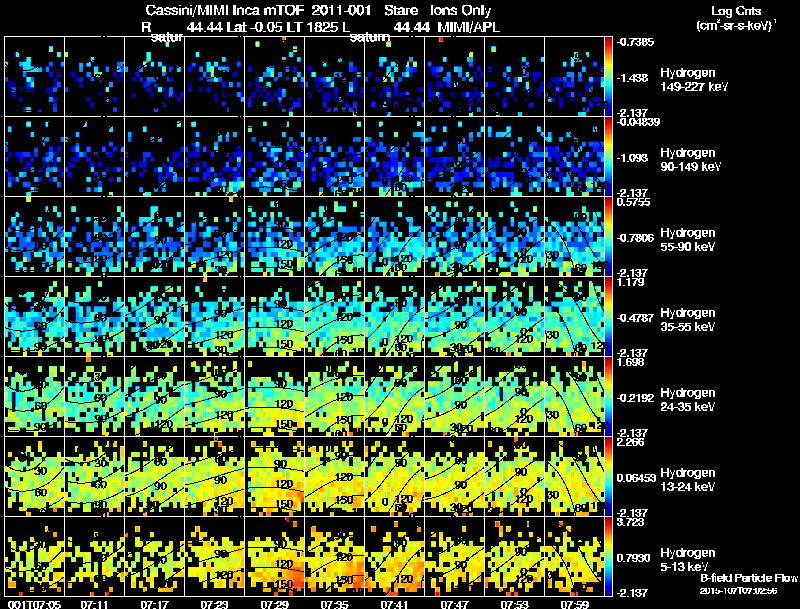Select the 'Cassini/MIMI Inca mTOF 2011-001' title text

[258, 11]
